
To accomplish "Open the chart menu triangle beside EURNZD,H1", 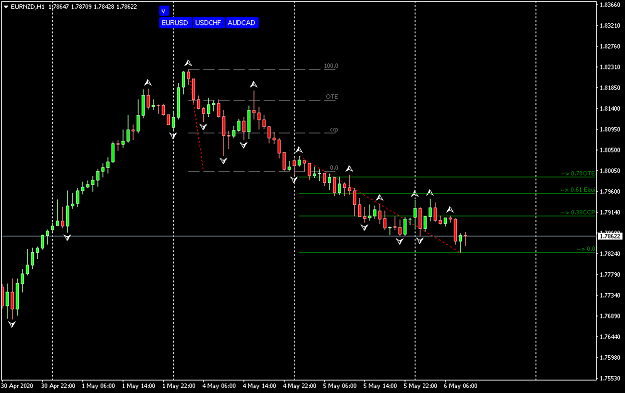I will pos(6,7).
